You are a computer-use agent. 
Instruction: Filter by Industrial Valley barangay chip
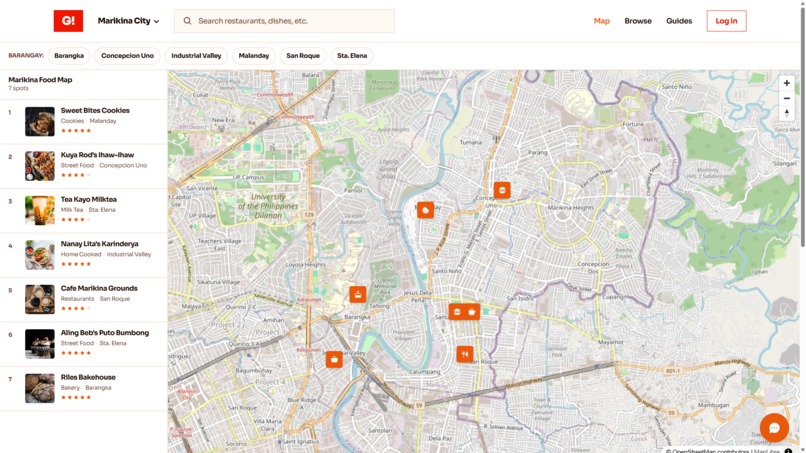(196, 56)
